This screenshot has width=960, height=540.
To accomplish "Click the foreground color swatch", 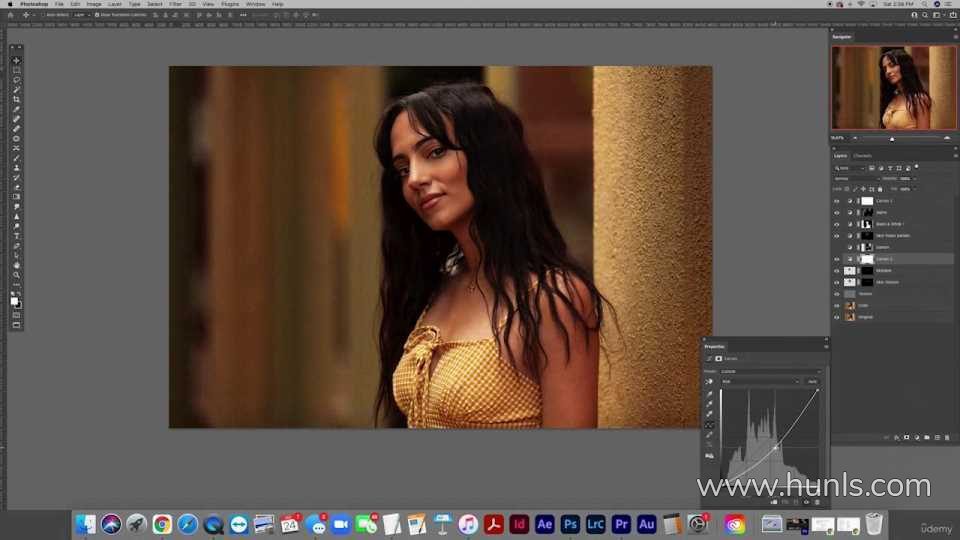I will pos(14,301).
